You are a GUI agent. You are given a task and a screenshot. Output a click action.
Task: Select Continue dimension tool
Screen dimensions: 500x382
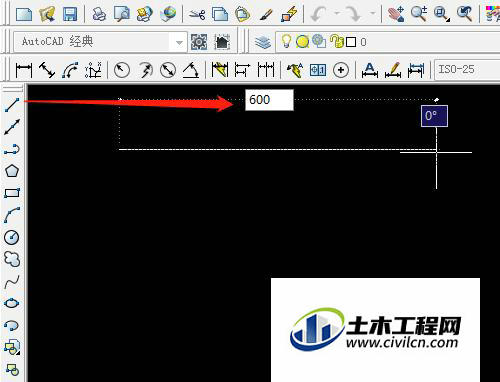(266, 70)
